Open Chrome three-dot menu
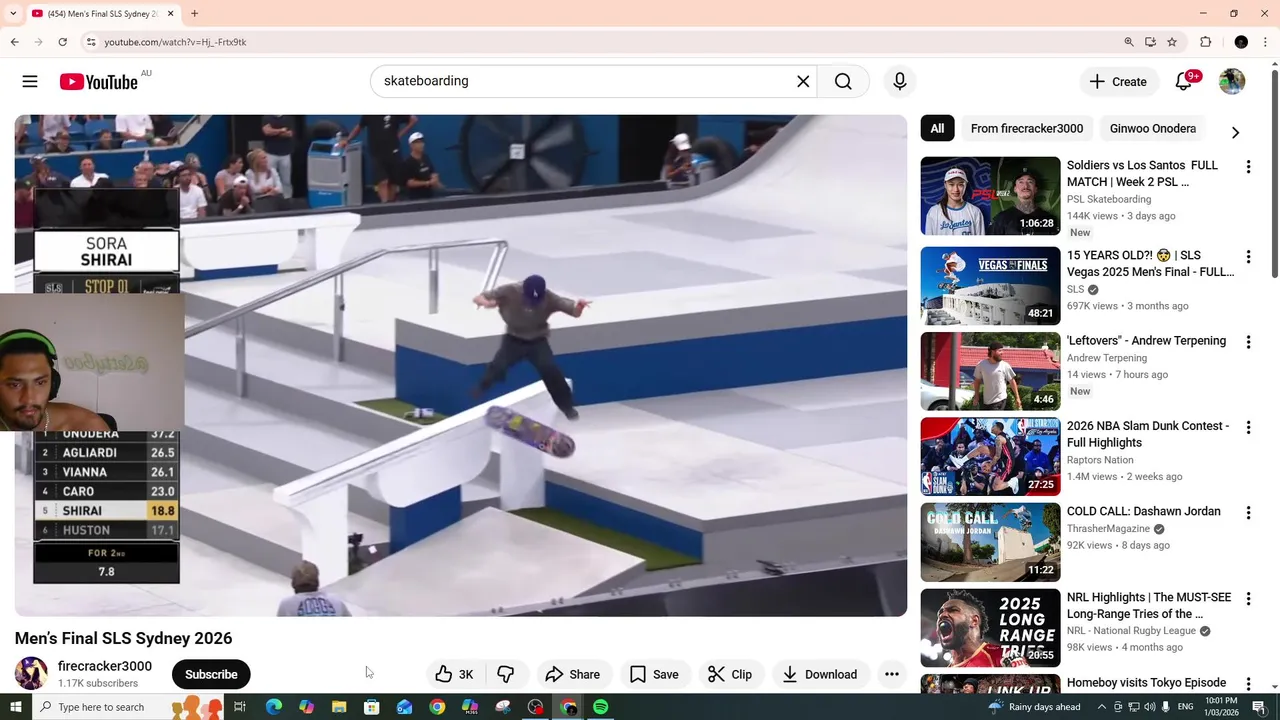The height and width of the screenshot is (720, 1280). pos(1266,42)
